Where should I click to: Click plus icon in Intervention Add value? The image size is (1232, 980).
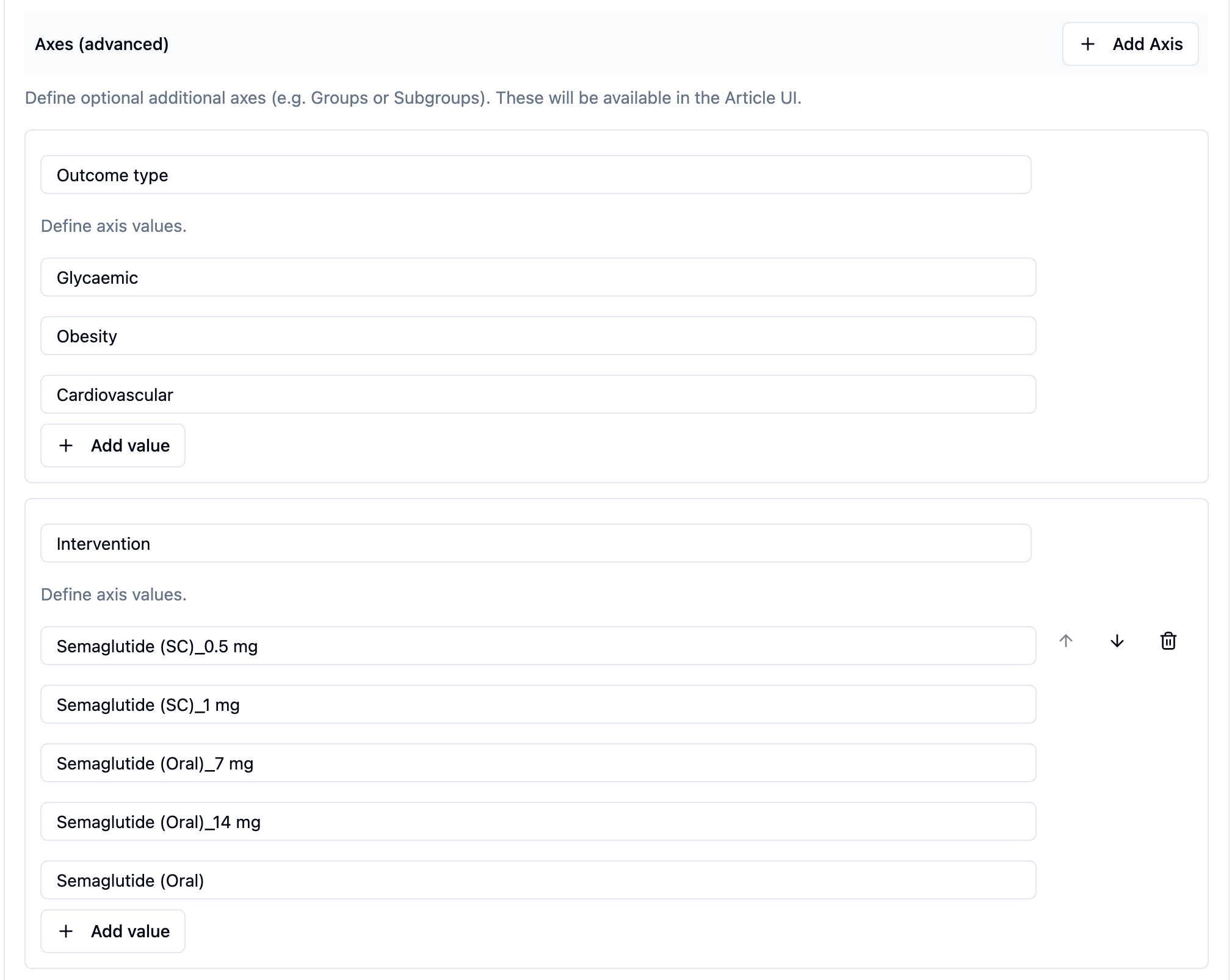66,931
